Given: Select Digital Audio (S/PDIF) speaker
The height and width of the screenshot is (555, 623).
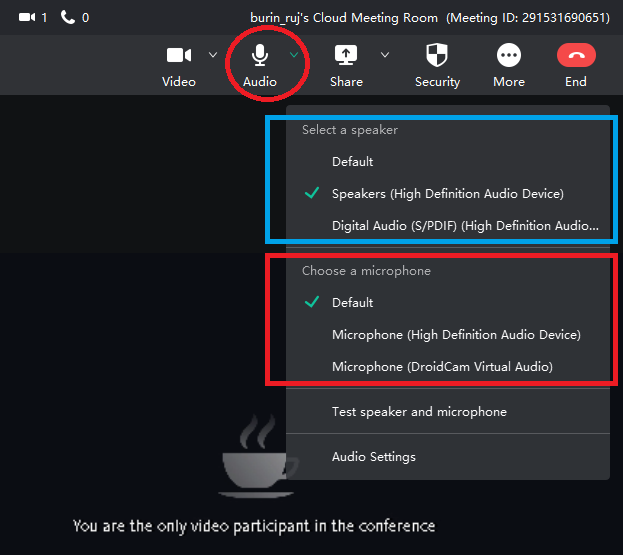Looking at the screenshot, I should pos(465,226).
